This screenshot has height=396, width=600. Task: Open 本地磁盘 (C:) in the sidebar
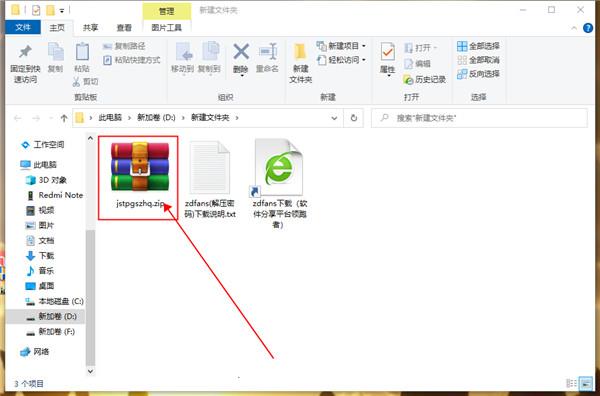coord(54,301)
